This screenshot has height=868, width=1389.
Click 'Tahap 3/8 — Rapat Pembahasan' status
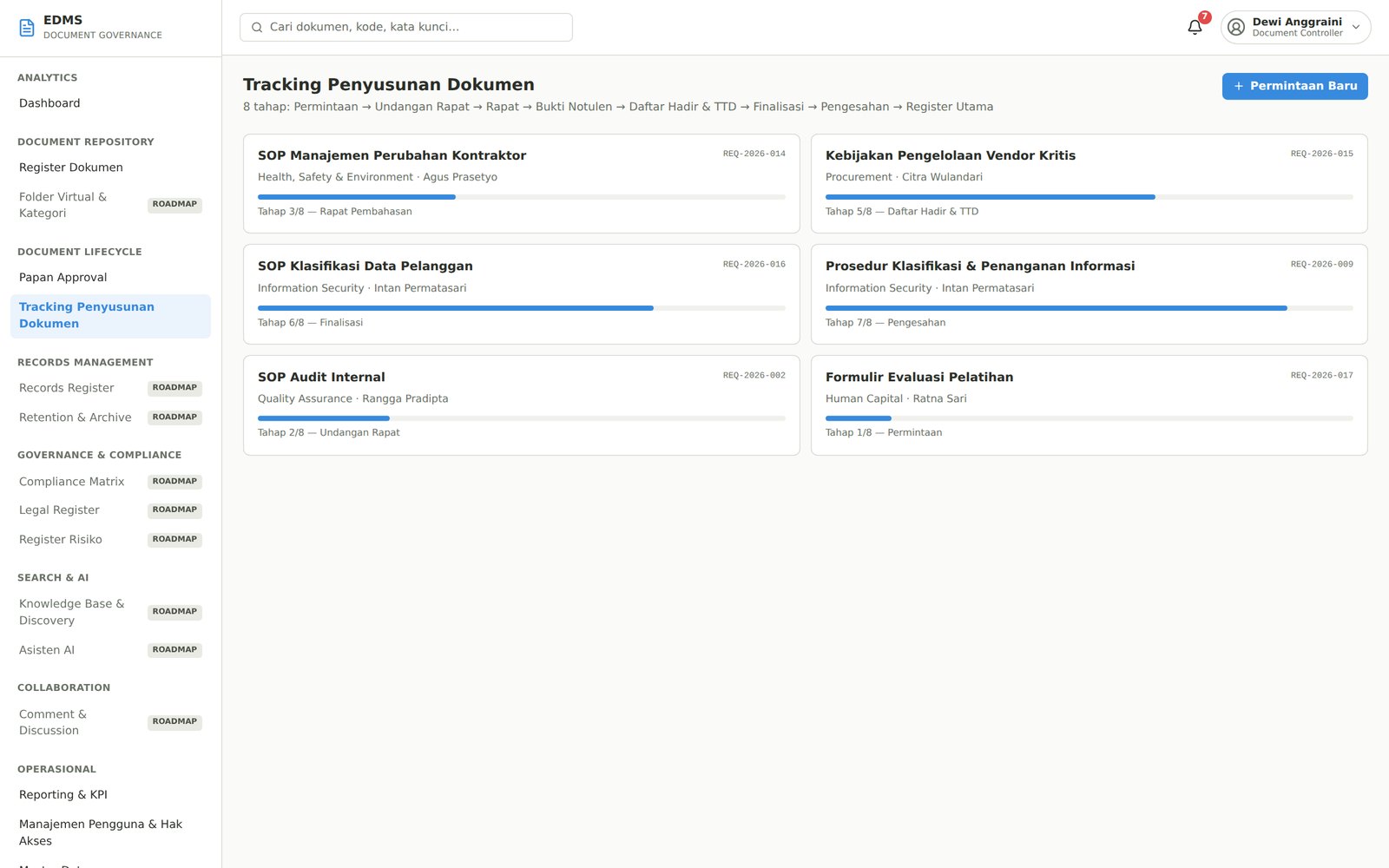point(335,212)
